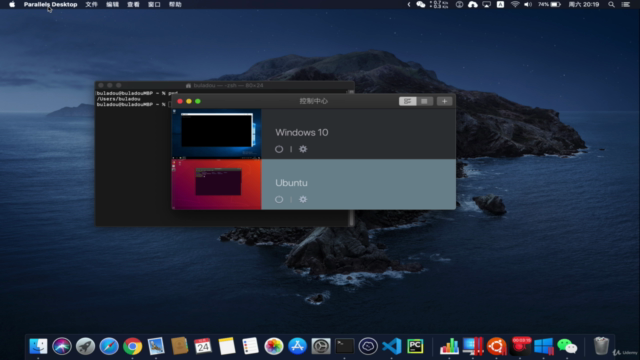This screenshot has height=360, width=640.
Task: Open the 帮助 menu
Action: (175, 4)
